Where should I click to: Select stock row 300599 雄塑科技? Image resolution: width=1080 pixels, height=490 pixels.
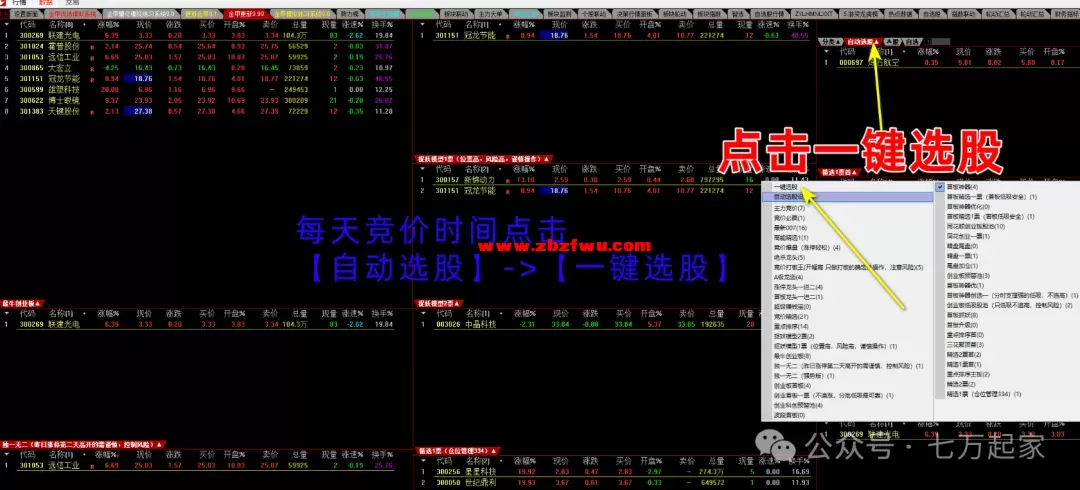point(197,90)
